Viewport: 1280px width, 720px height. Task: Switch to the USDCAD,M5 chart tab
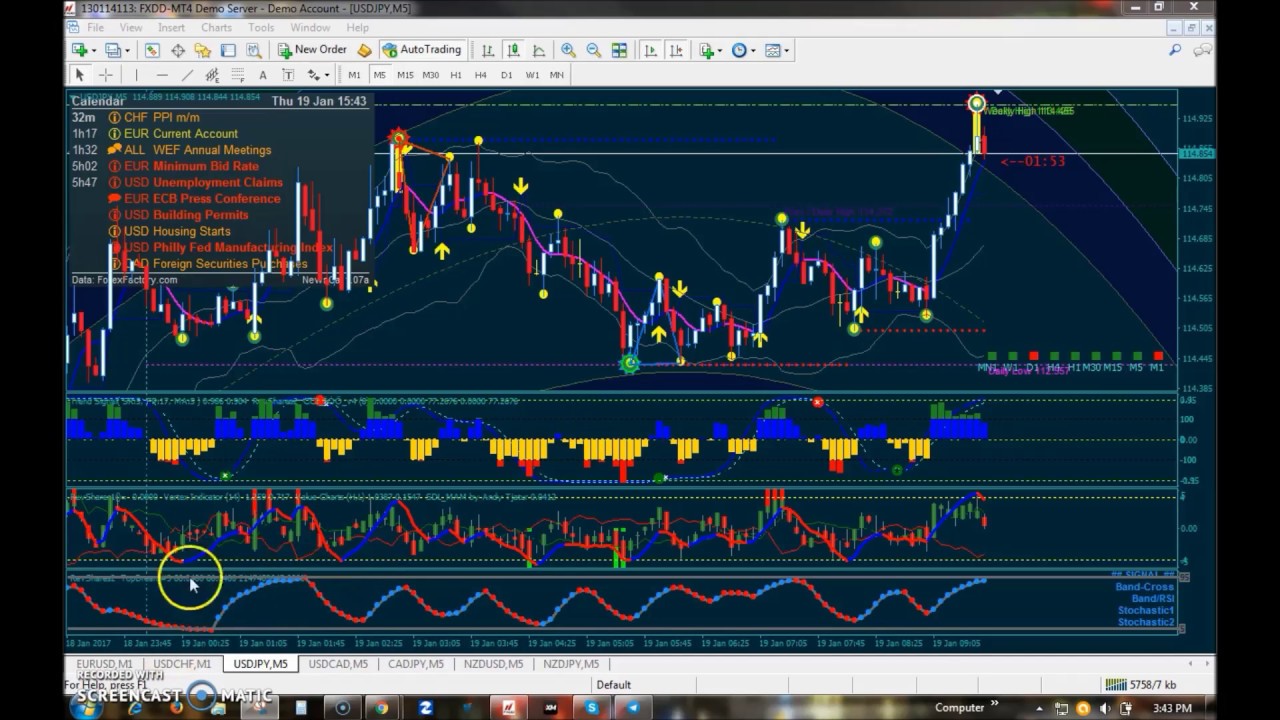(x=338, y=664)
